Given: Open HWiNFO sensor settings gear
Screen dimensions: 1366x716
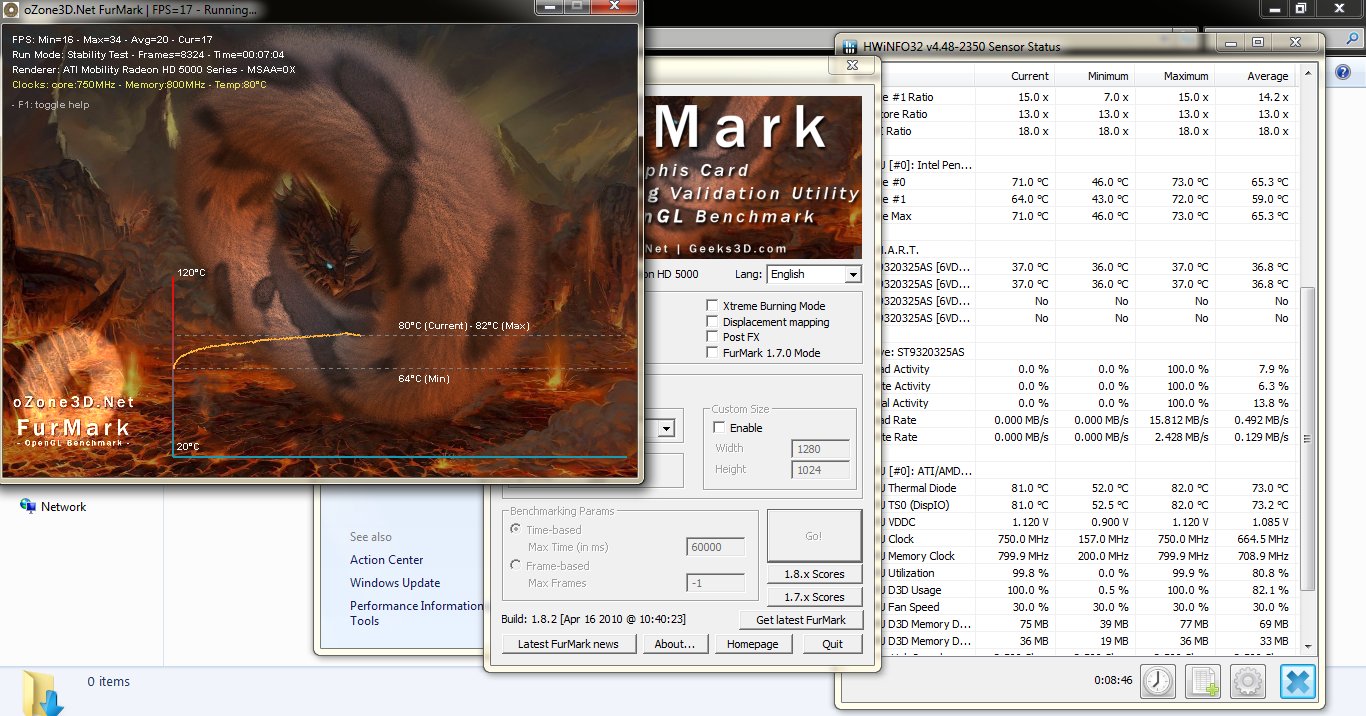Looking at the screenshot, I should coord(1248,682).
